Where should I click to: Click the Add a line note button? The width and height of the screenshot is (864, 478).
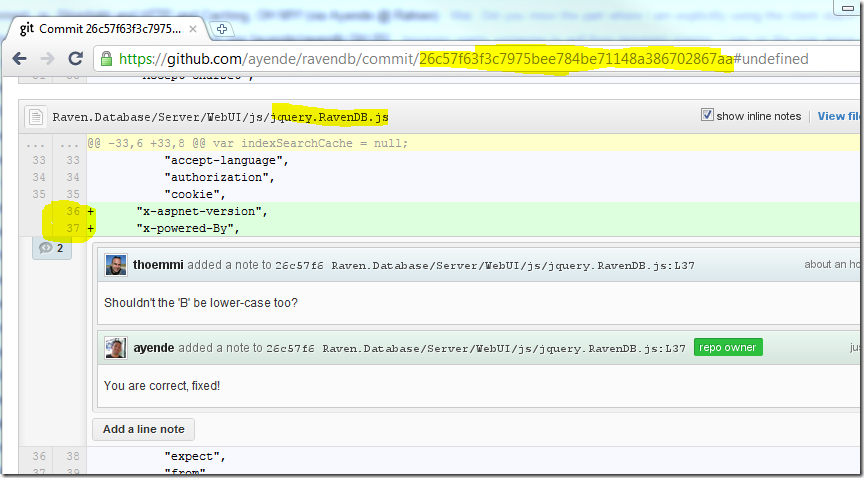tap(144, 429)
